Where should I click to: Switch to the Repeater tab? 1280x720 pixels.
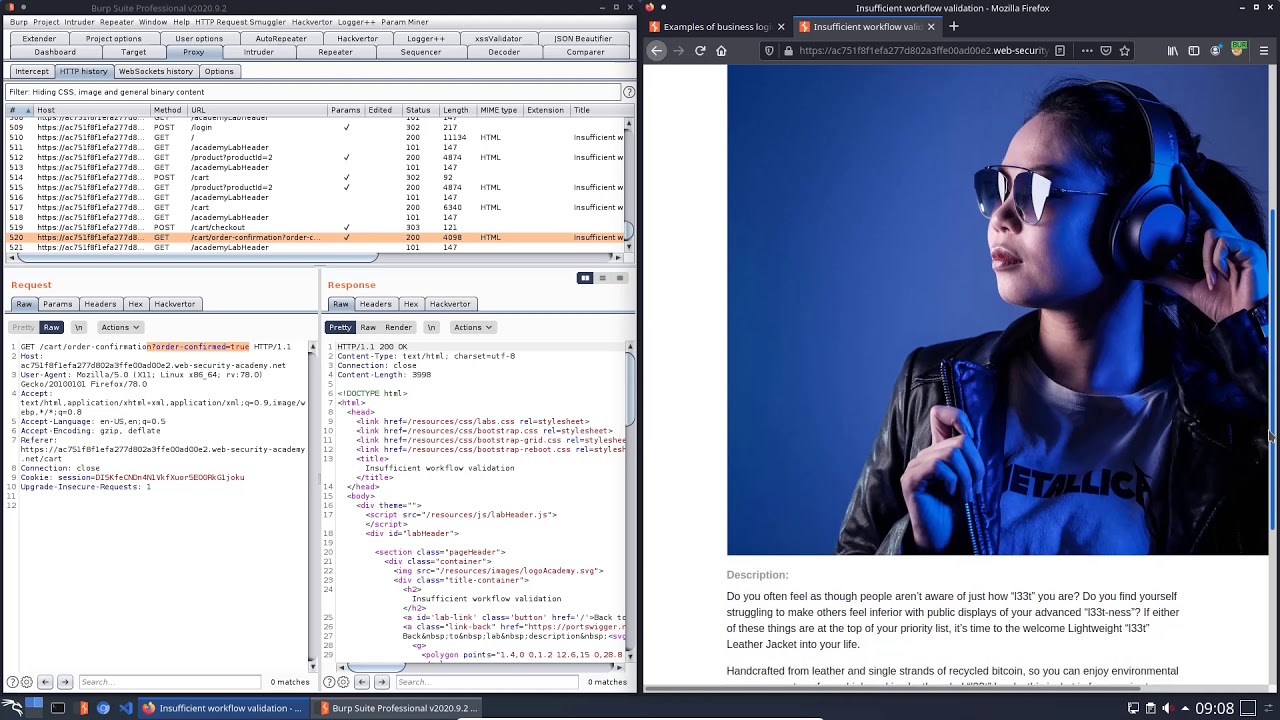click(x=335, y=52)
